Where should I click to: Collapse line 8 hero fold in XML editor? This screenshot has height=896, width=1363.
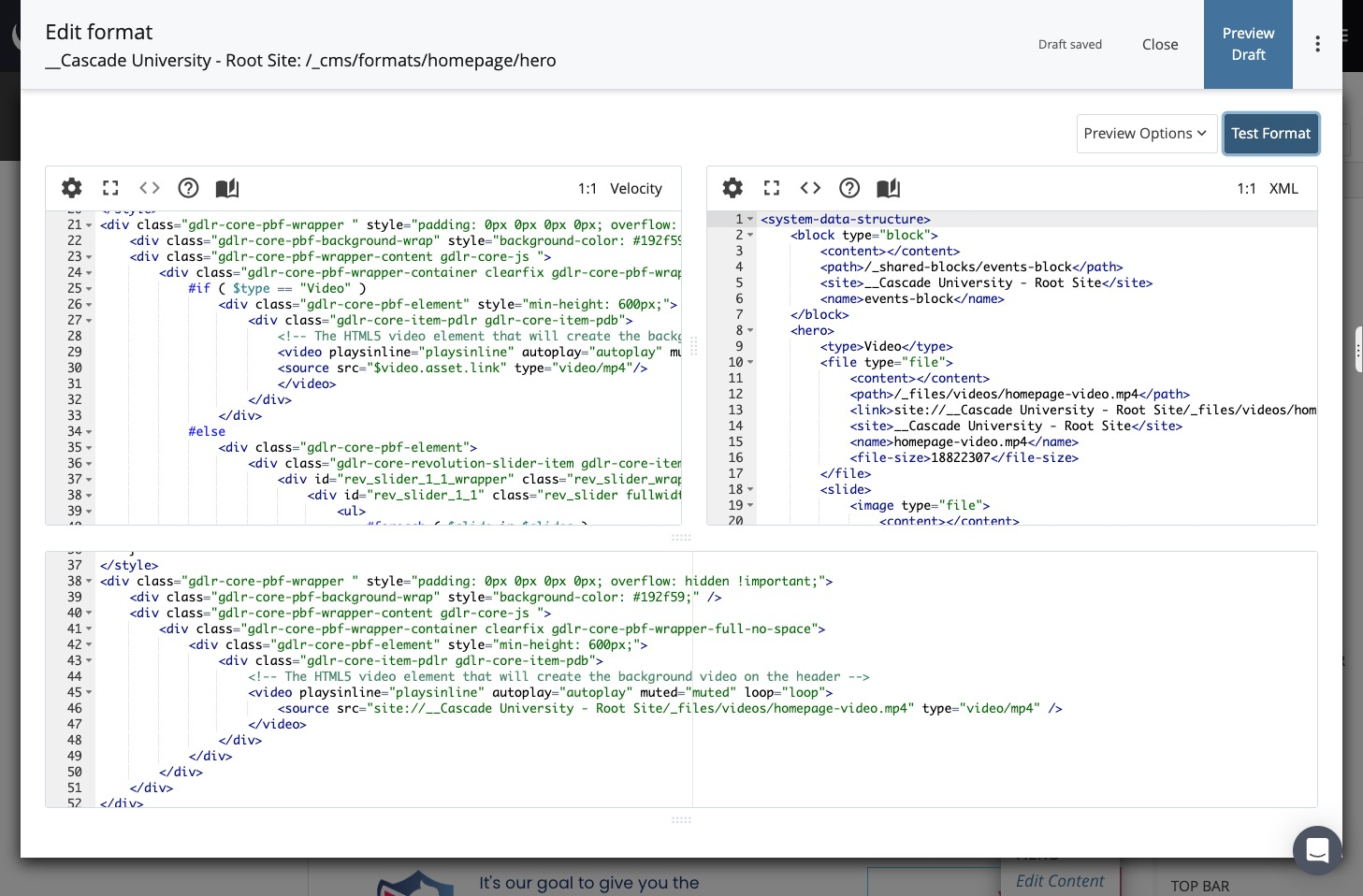(x=750, y=331)
